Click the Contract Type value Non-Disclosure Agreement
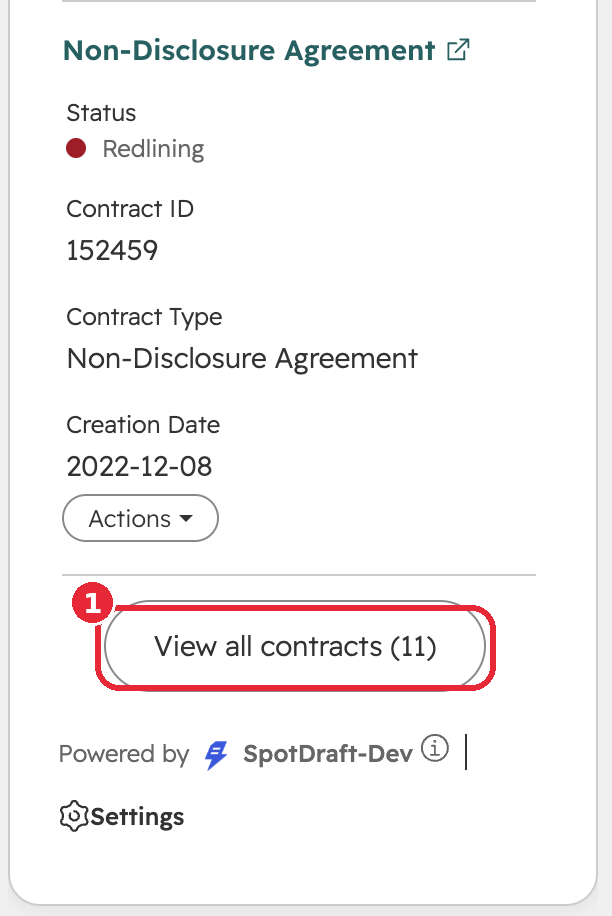 (x=242, y=359)
